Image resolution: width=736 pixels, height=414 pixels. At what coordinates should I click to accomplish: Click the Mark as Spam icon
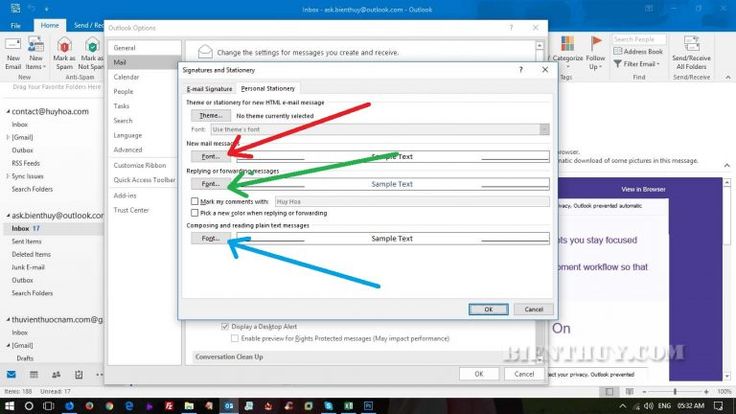point(64,46)
